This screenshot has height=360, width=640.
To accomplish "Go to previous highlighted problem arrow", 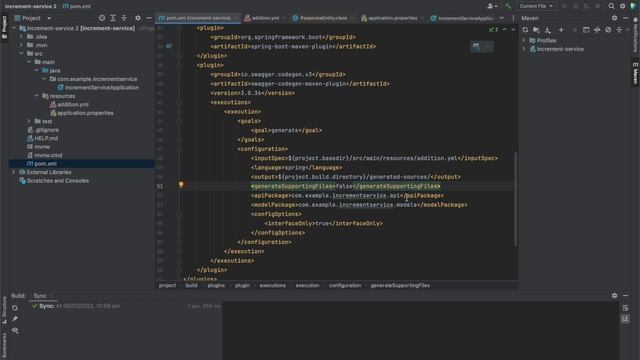I will click(x=504, y=30).
